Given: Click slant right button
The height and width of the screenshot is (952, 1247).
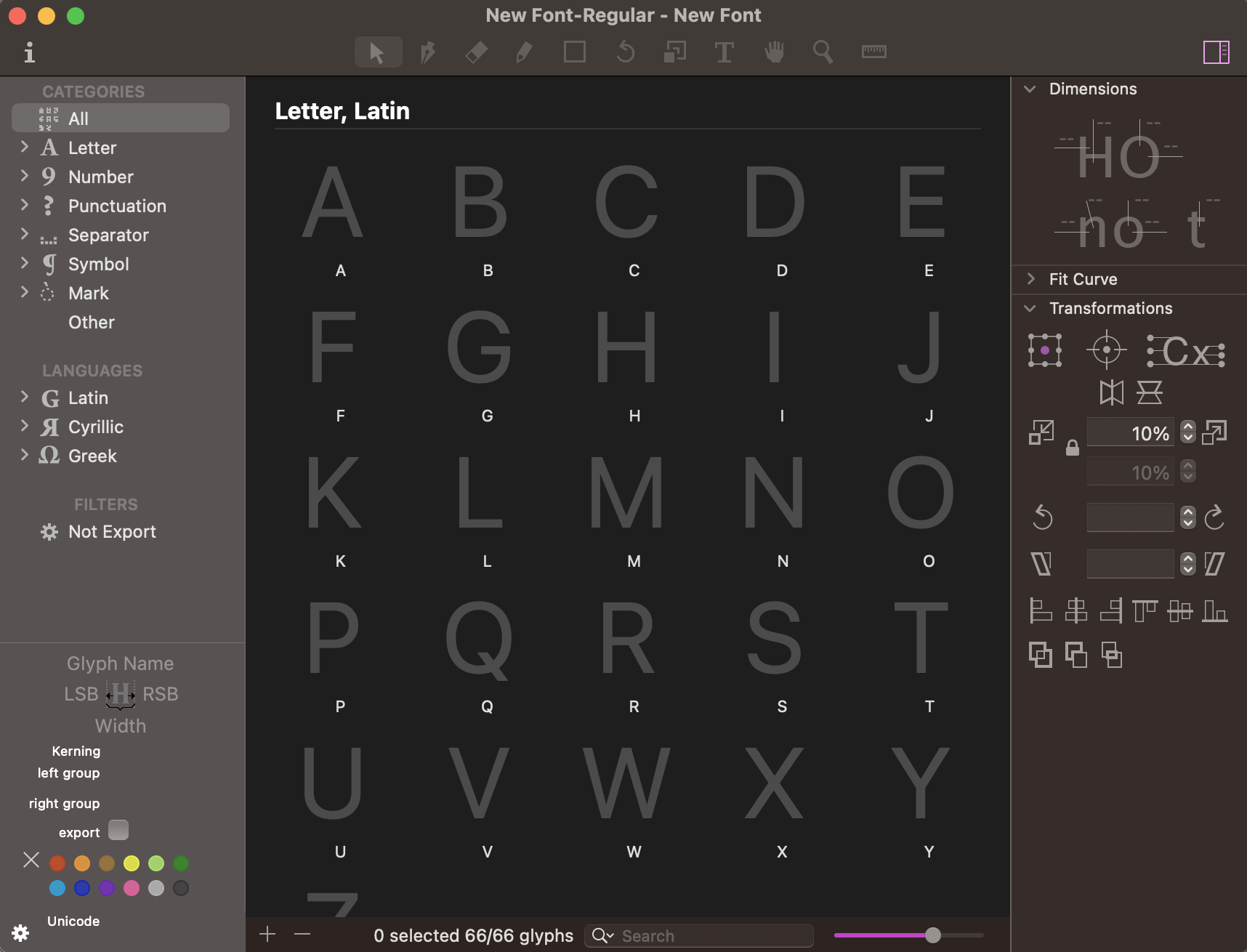Looking at the screenshot, I should click(x=1214, y=563).
